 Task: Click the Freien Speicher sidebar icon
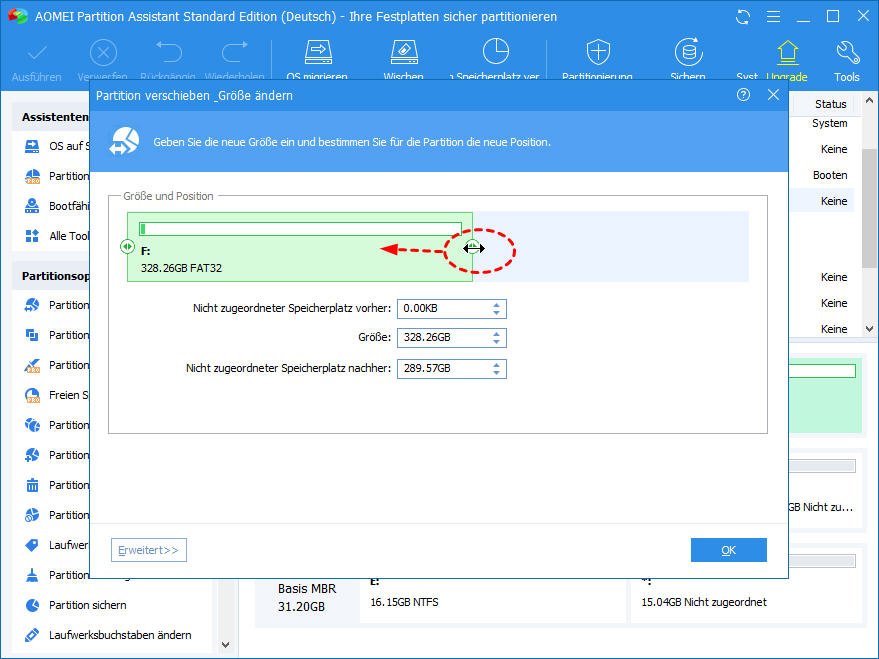(x=32, y=395)
